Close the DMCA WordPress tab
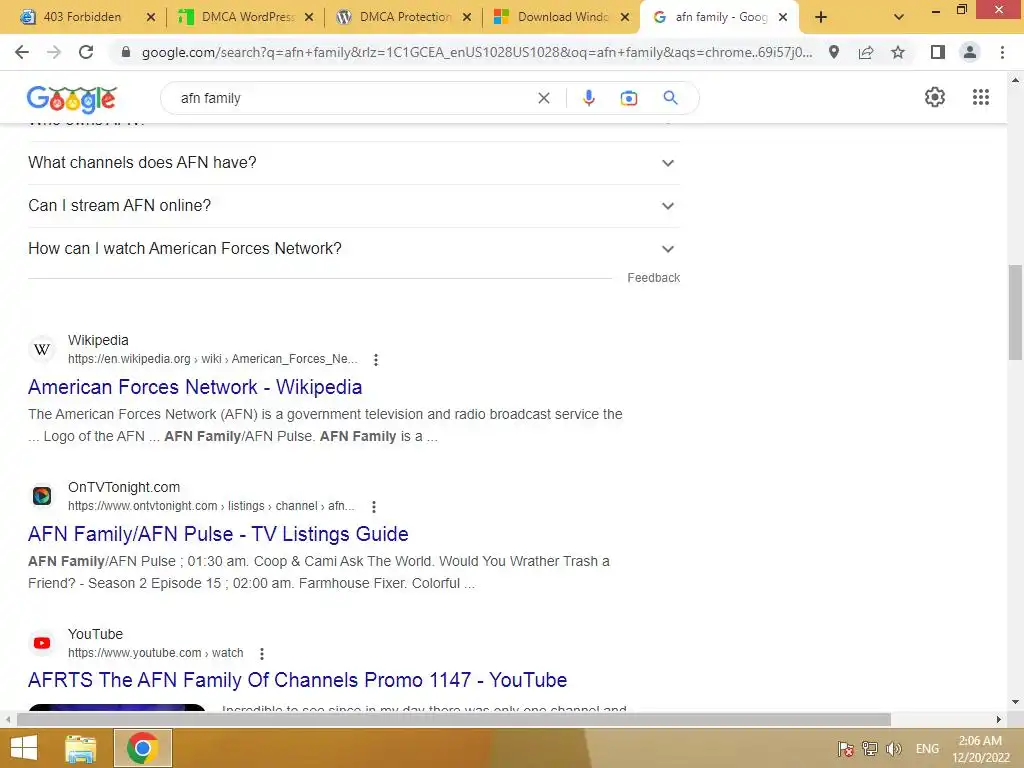 (309, 18)
